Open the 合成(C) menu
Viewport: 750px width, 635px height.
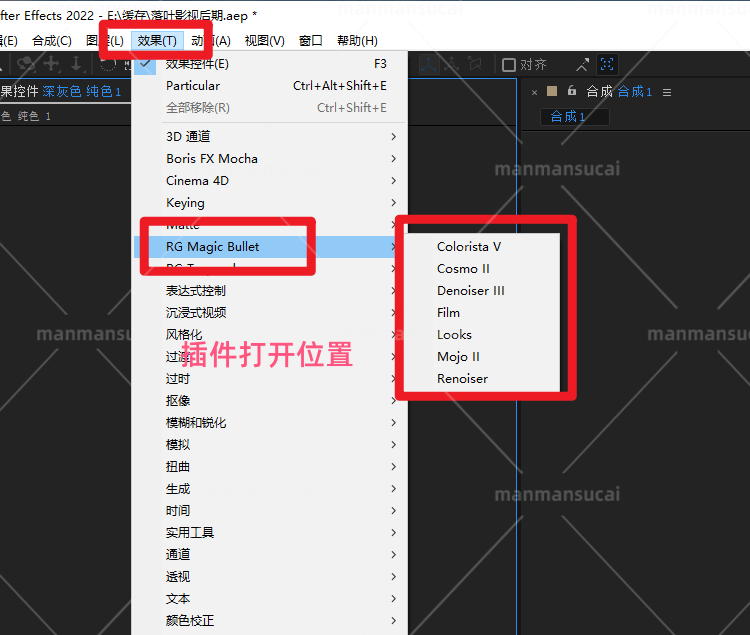coord(52,41)
